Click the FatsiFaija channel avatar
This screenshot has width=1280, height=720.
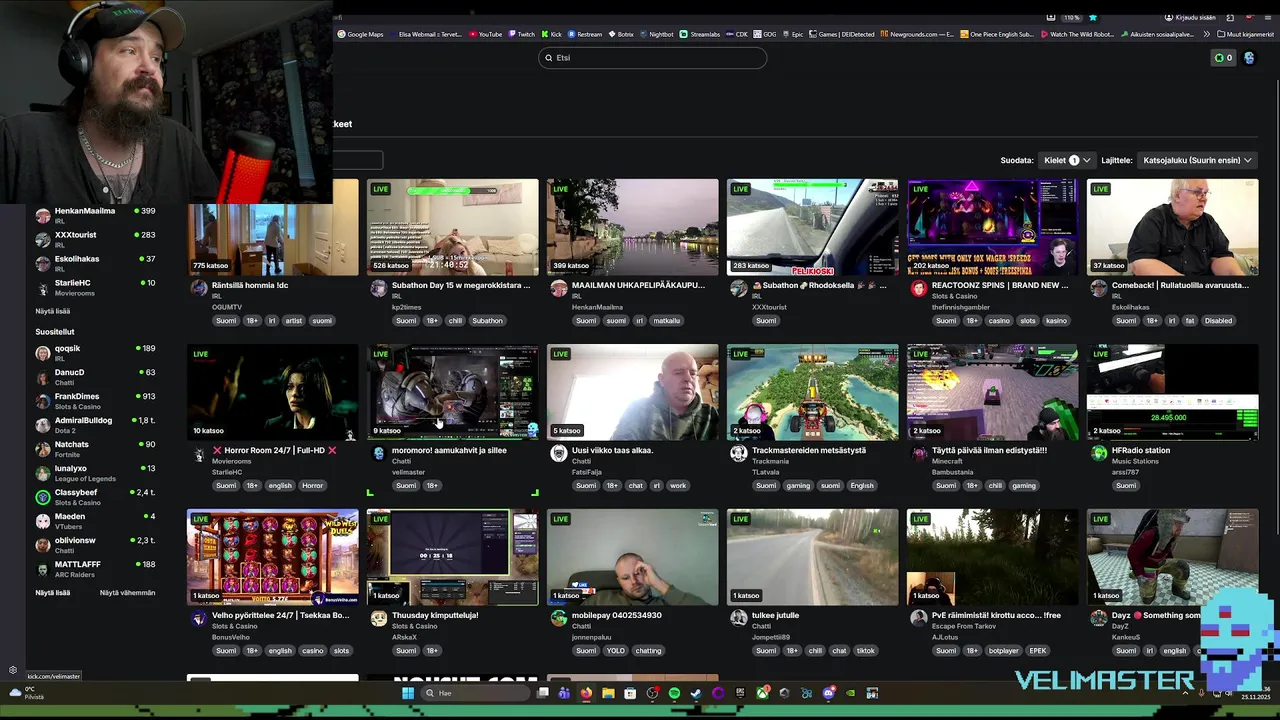tap(558, 453)
